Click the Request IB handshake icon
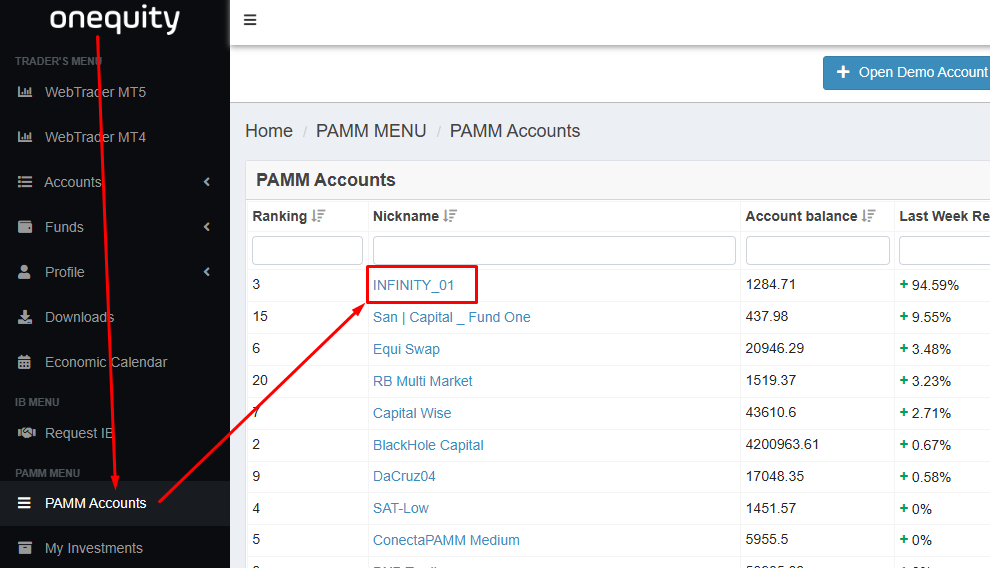 click(26, 433)
